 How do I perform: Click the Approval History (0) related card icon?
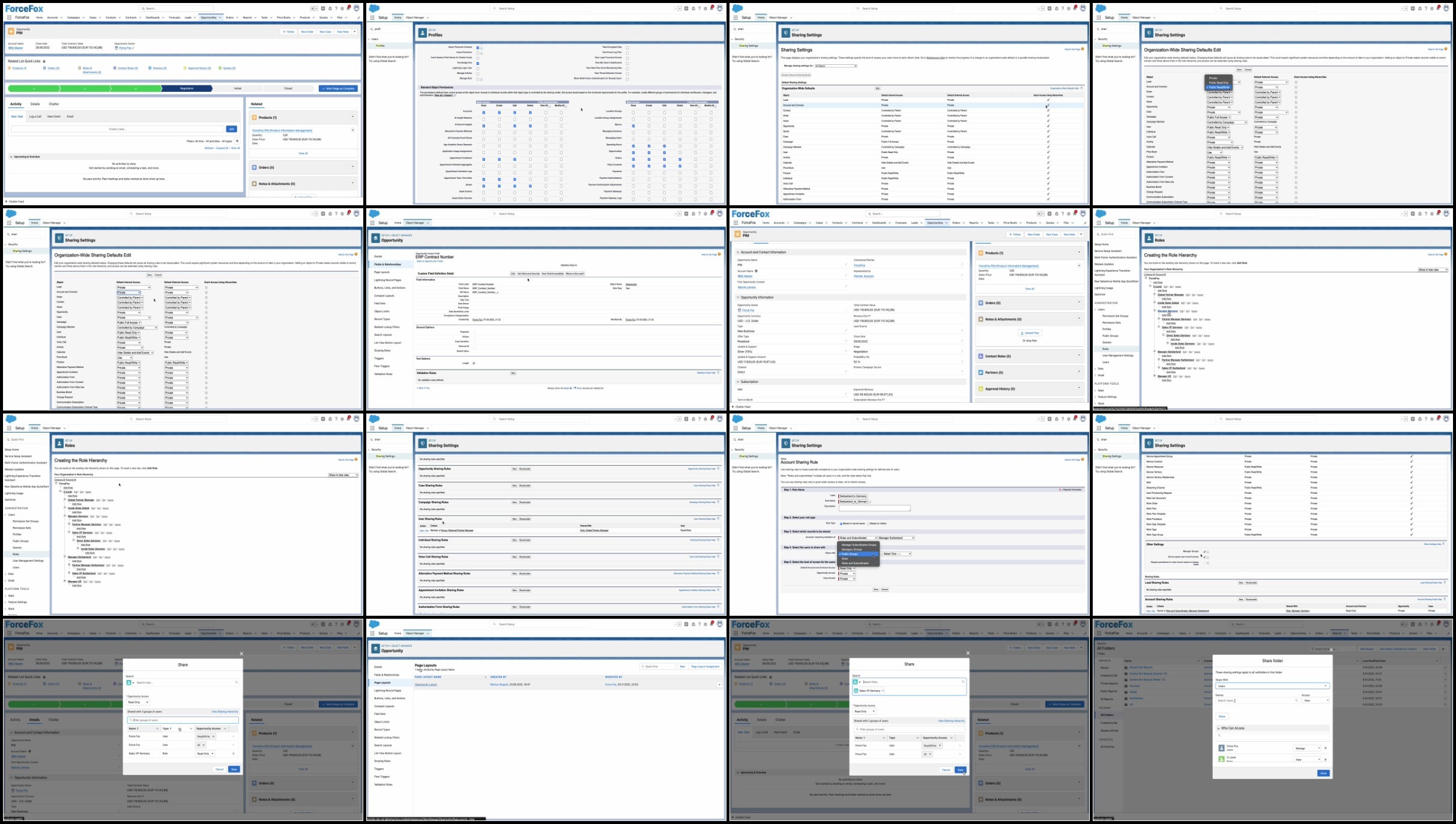click(981, 389)
